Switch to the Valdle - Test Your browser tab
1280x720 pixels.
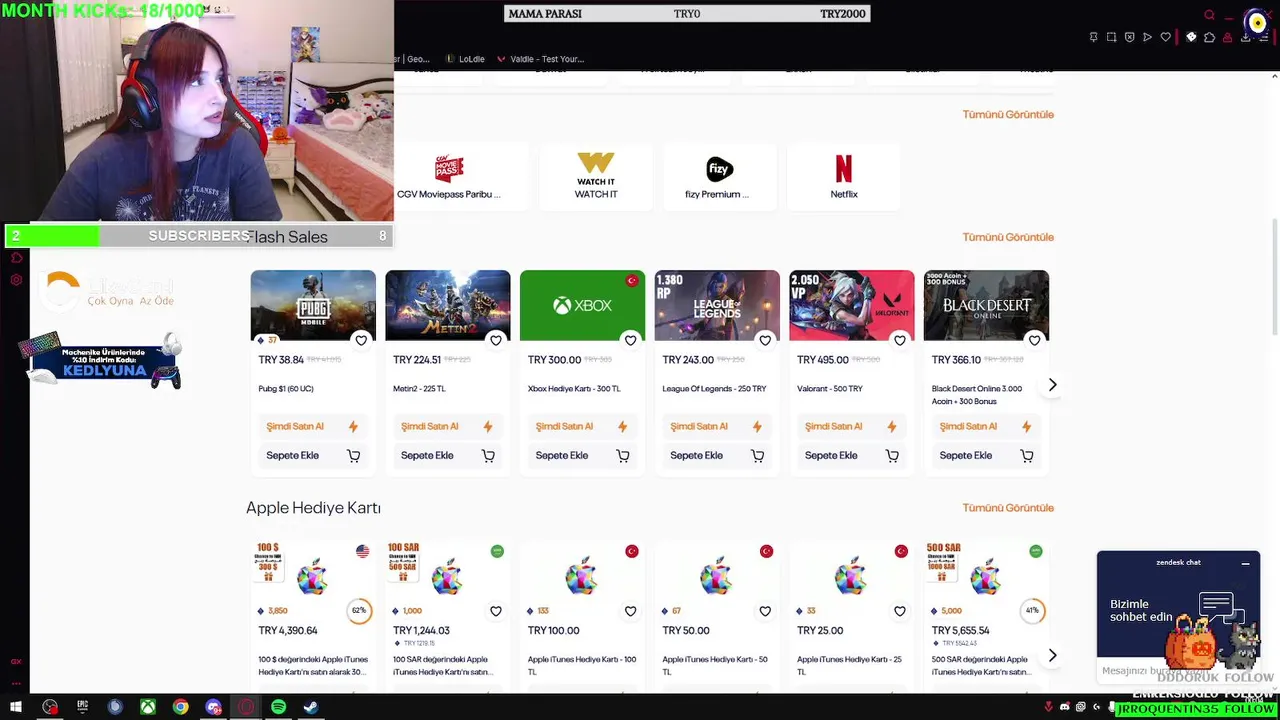540,59
